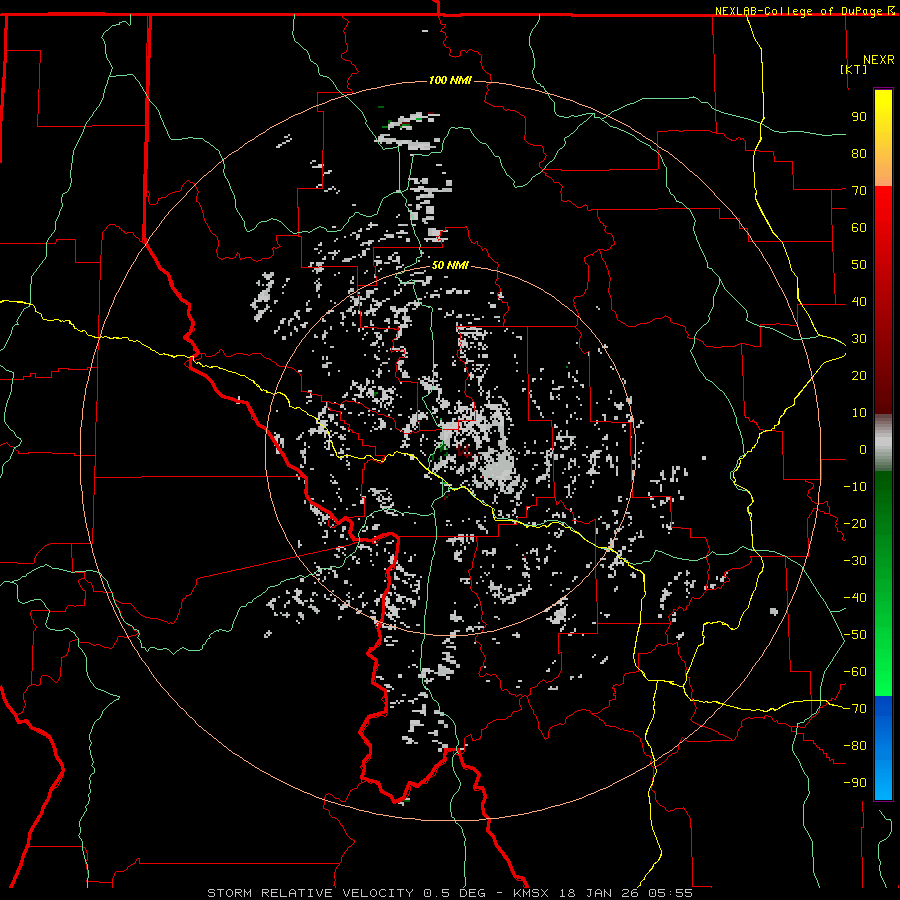900x900 pixels.
Task: Click the -40 knot scale label
Action: pyautogui.click(x=855, y=598)
